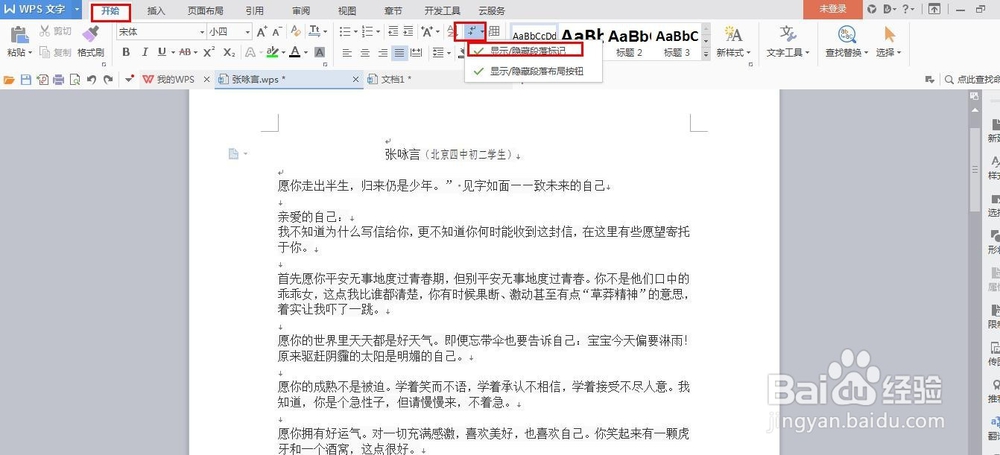Switch to the 页面布局 ribbon tab

[205, 10]
